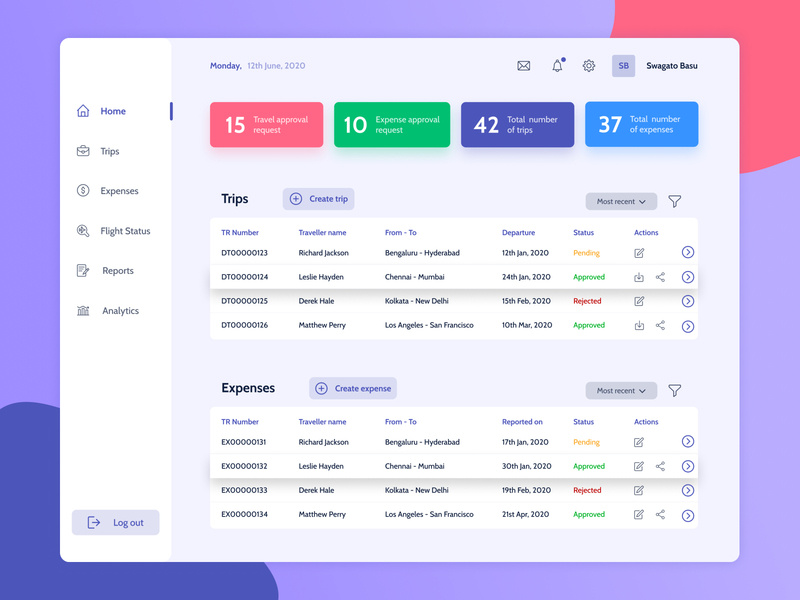This screenshot has height=600, width=800.
Task: Click the Create trip button
Action: 318,199
